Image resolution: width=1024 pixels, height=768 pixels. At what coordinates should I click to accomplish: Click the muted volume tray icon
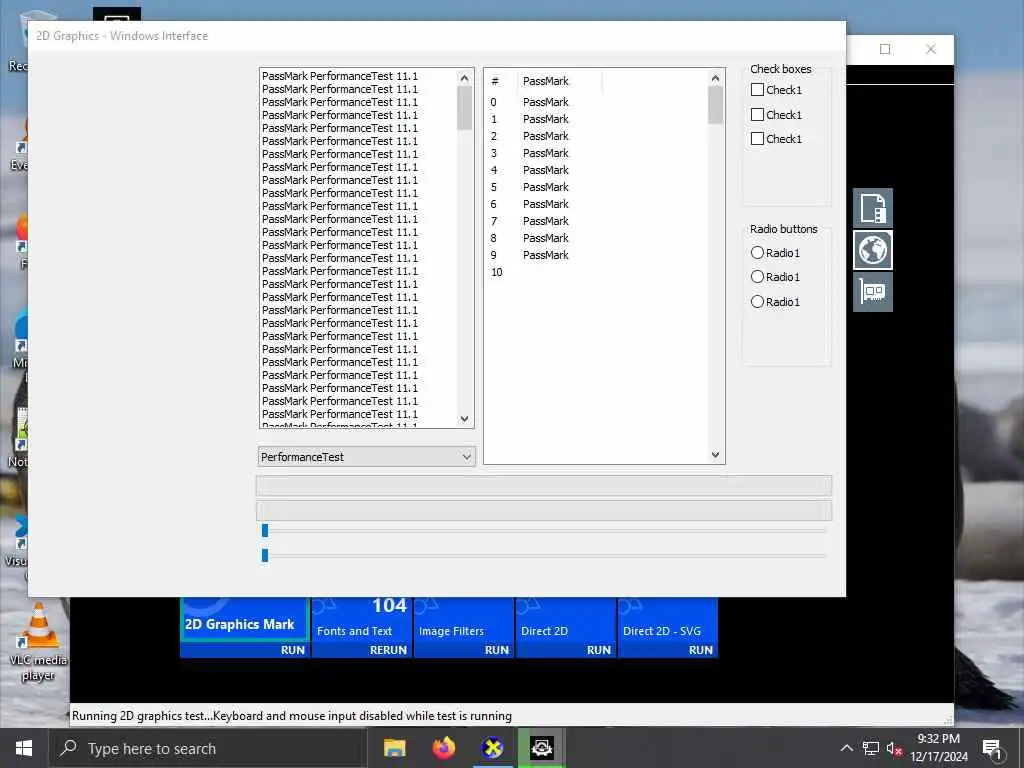pos(894,748)
